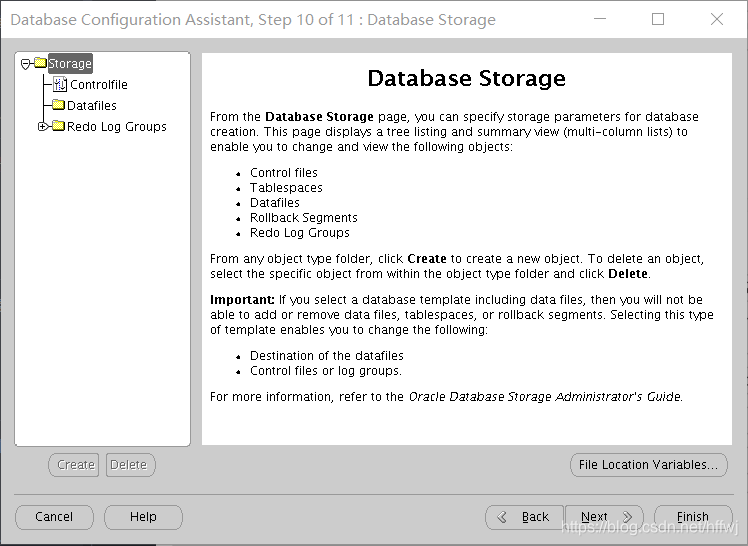Collapse the Storage tree node
The width and height of the screenshot is (748, 546).
click(26, 63)
